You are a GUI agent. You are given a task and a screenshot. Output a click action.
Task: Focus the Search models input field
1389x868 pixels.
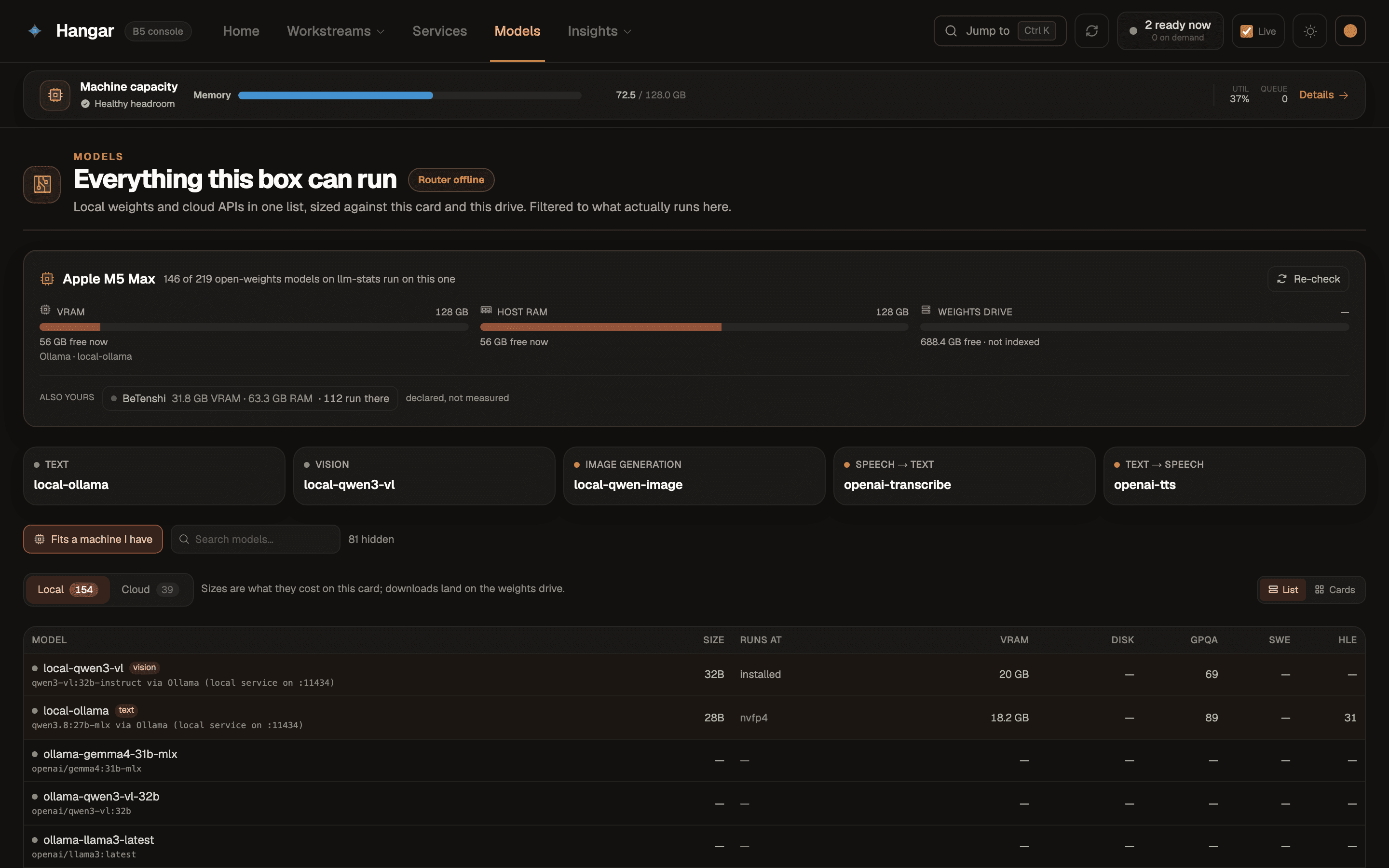coord(256,539)
